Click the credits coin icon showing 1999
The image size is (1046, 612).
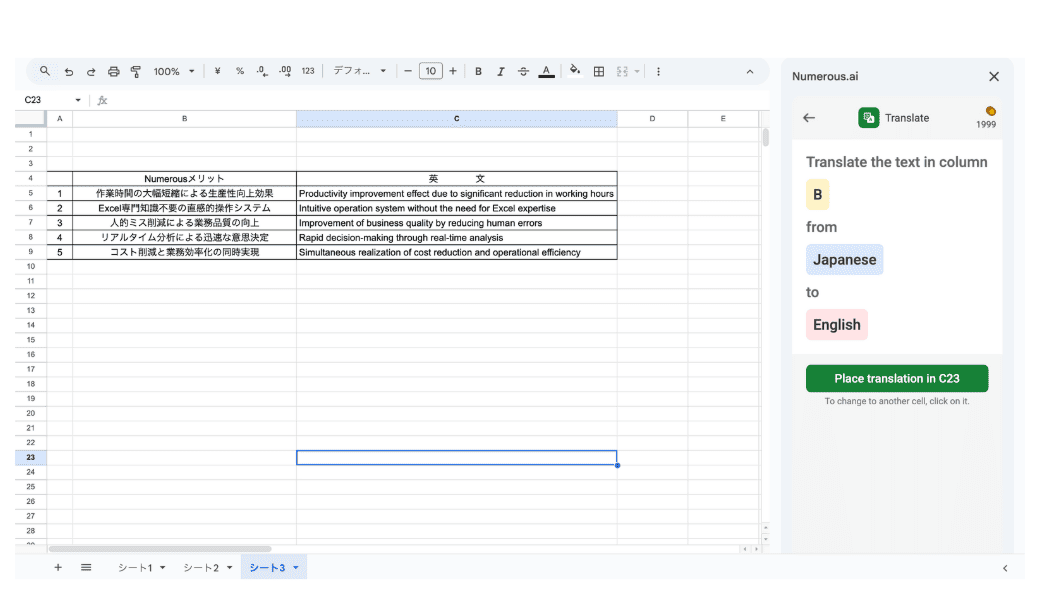(991, 111)
